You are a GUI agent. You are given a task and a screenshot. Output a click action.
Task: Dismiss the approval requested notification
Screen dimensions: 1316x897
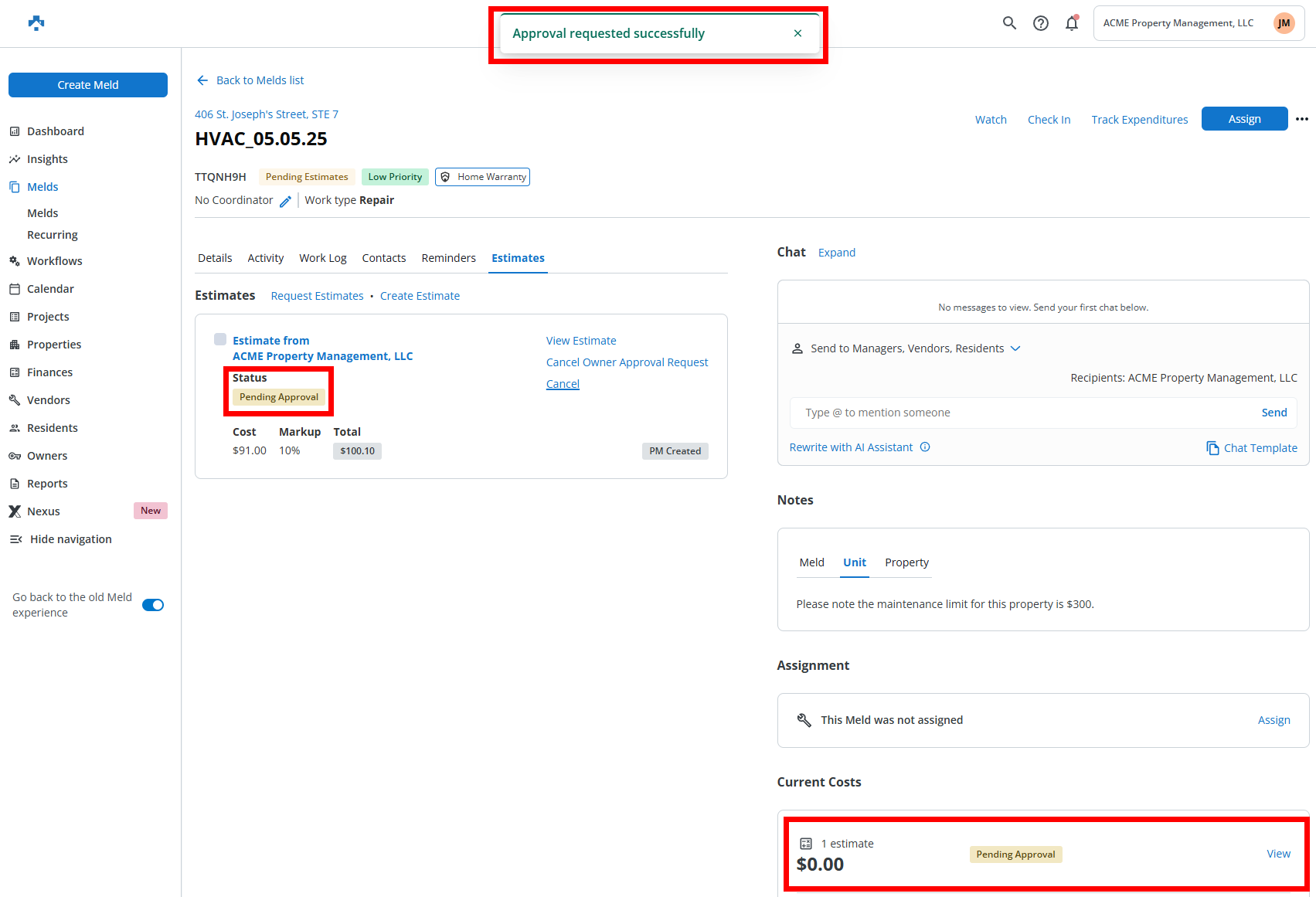click(797, 33)
